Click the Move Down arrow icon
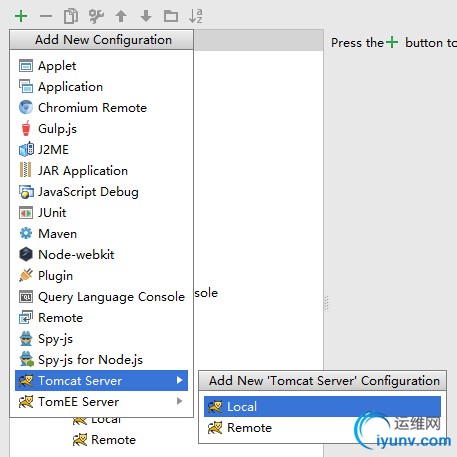This screenshot has height=457, width=457. click(x=146, y=16)
